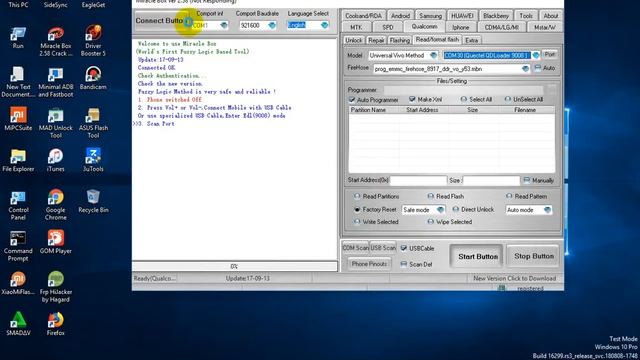
Task: Open the Language Select dropdown
Action: pyautogui.click(x=324, y=25)
